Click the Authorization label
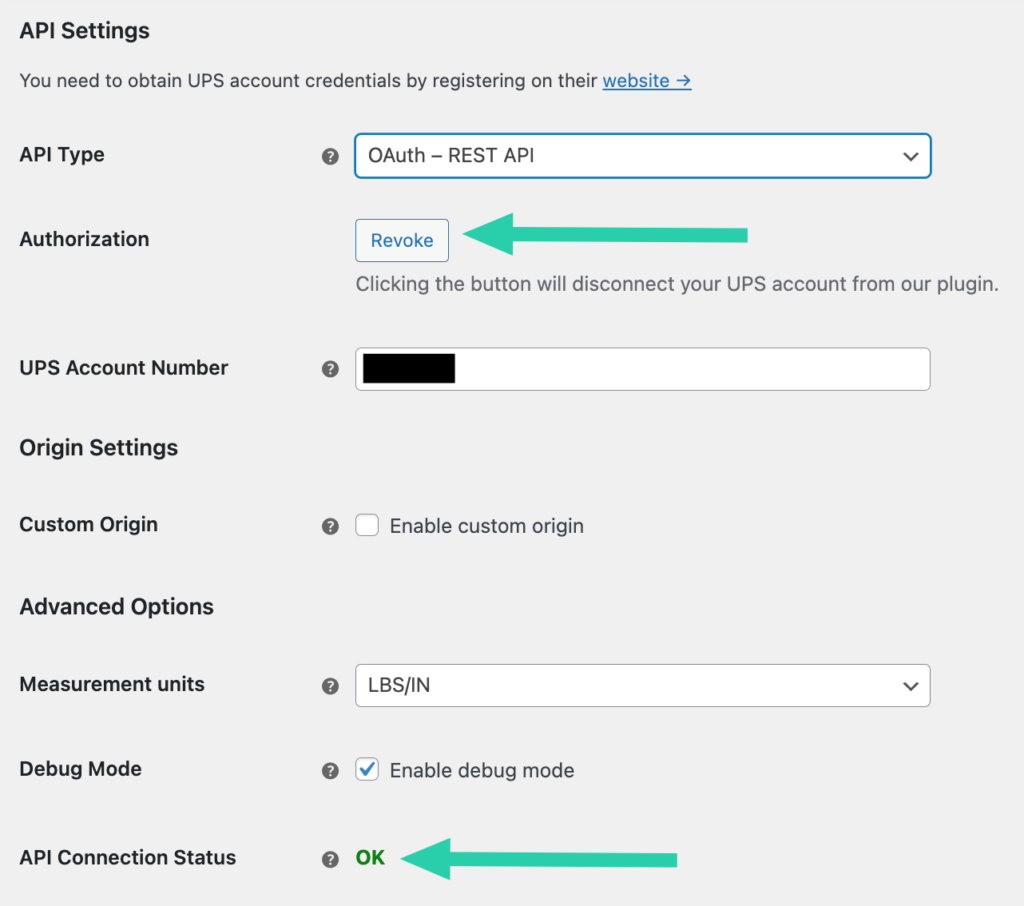Screen dimensions: 1024x906 click(x=84, y=239)
